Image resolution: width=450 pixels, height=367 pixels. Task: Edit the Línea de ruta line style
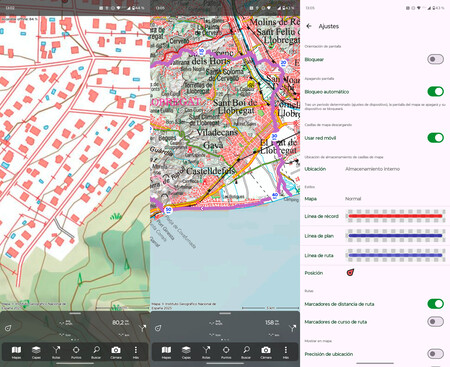[x=395, y=255]
